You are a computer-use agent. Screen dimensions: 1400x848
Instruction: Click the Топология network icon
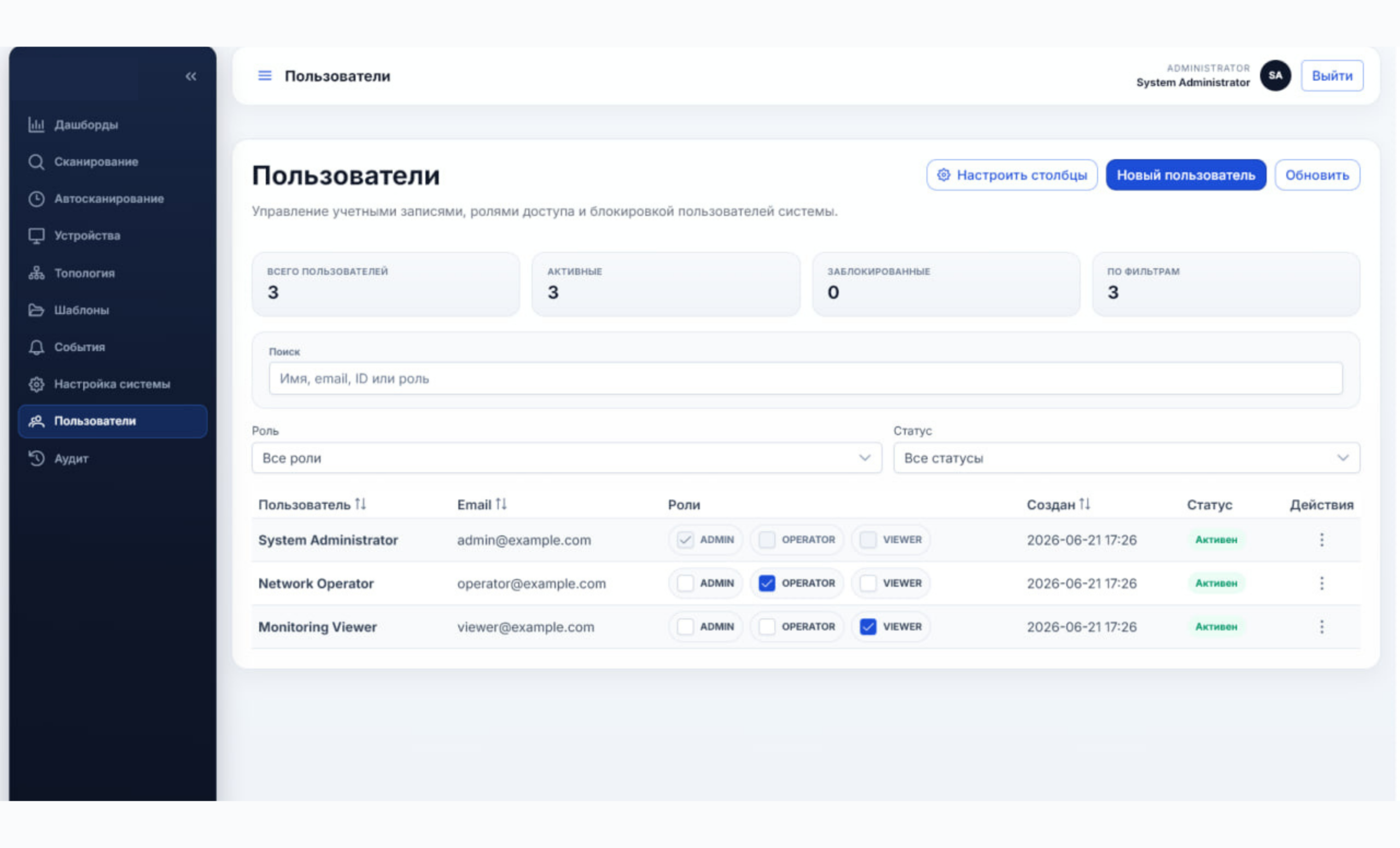36,273
